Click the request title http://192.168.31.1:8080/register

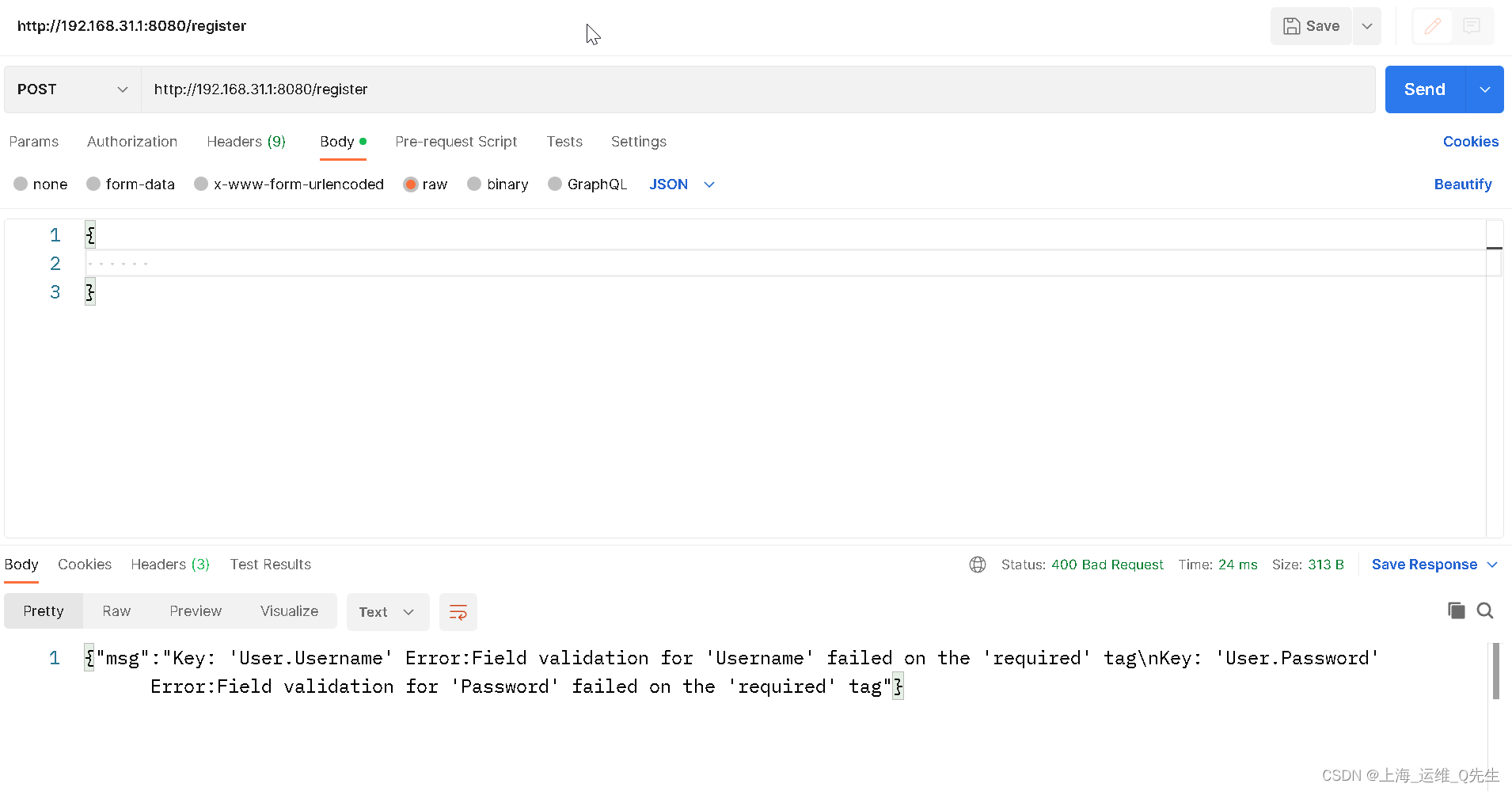pos(131,26)
